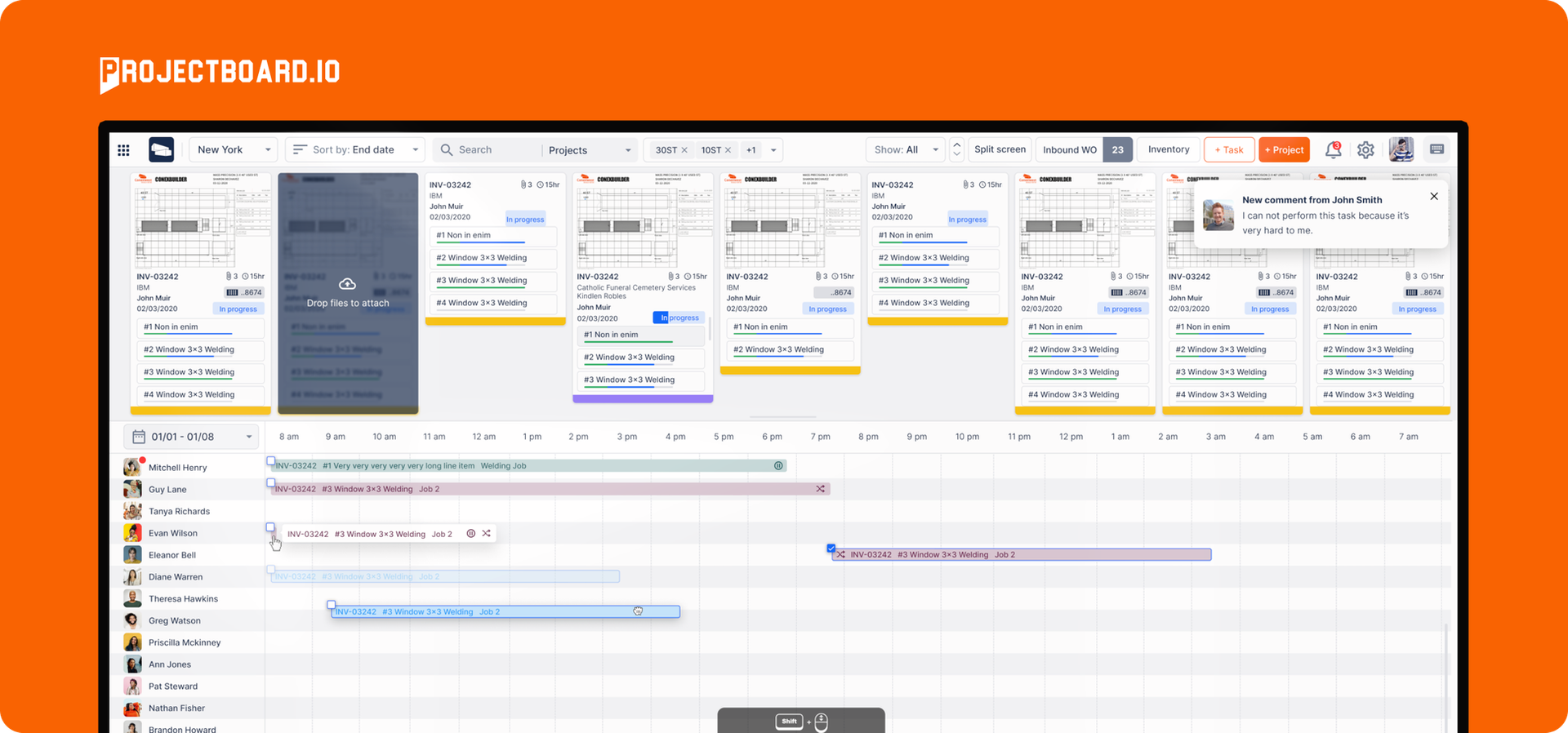
Task: Click the +1 more filters tag
Action: (x=751, y=150)
